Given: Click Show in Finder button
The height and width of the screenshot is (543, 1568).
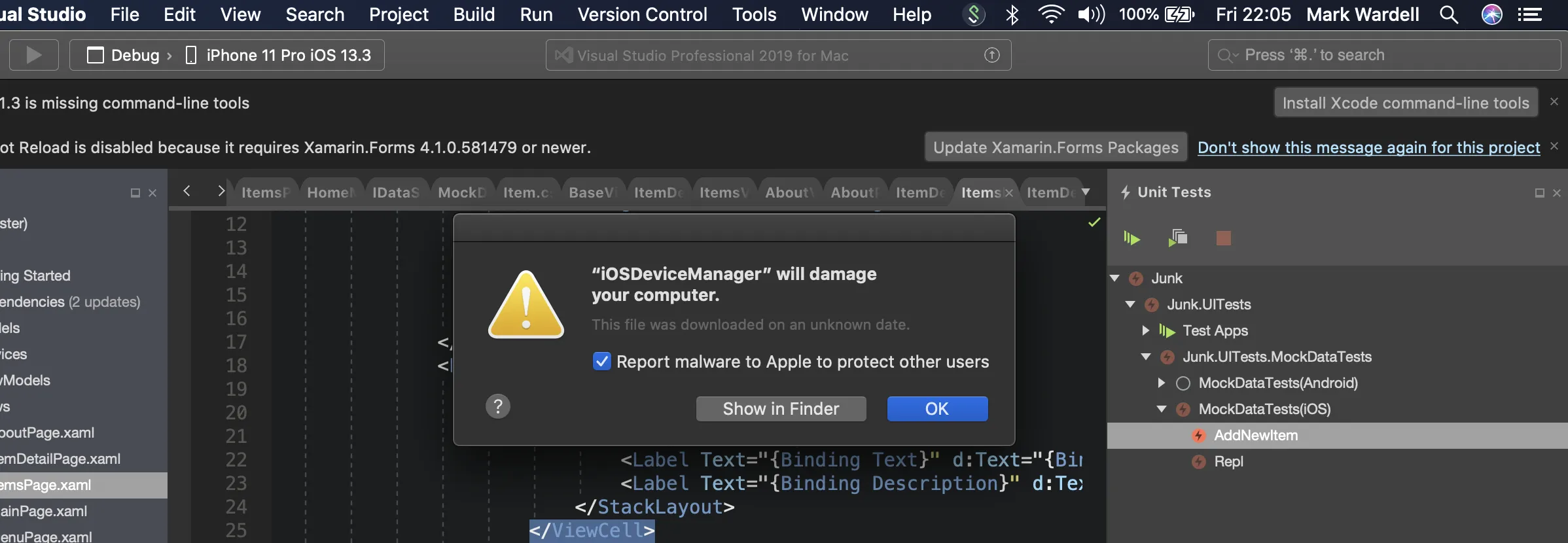Looking at the screenshot, I should coord(781,409).
